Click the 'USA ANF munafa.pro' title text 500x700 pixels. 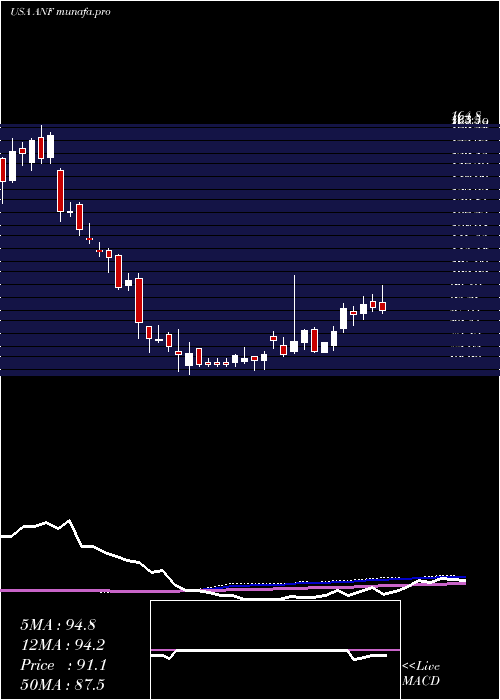point(60,12)
